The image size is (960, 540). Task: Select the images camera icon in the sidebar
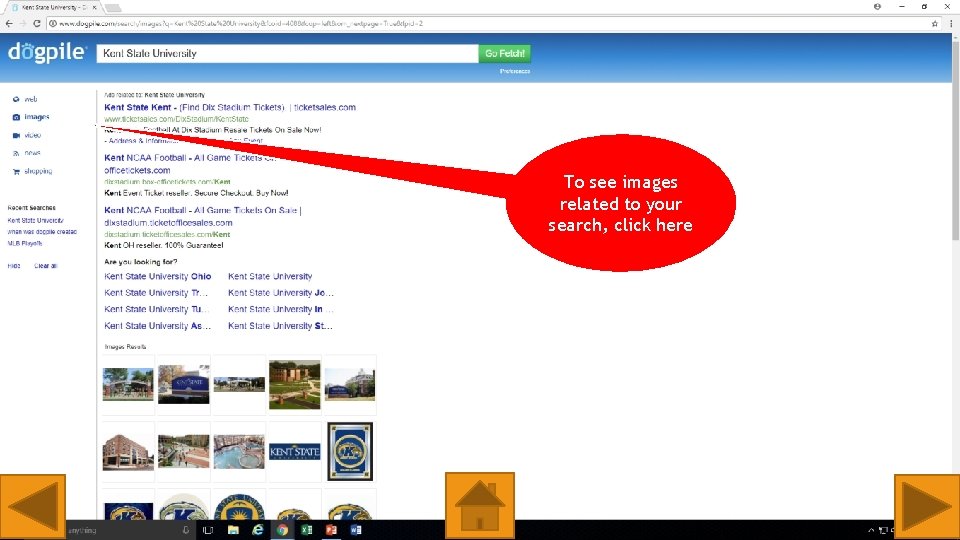point(16,117)
